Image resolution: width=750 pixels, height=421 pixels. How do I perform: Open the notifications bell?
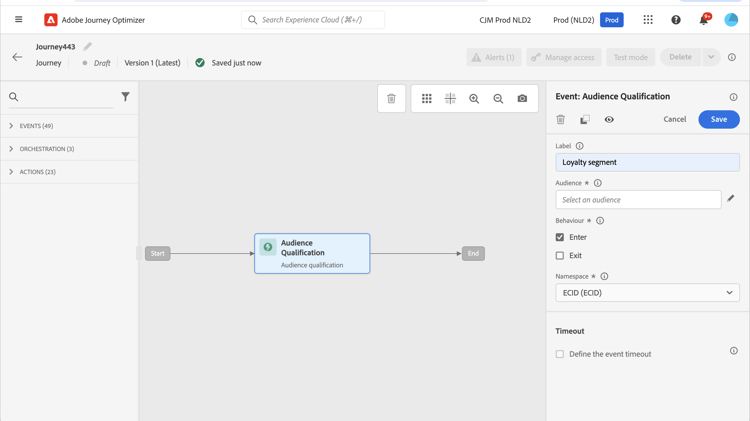point(703,20)
